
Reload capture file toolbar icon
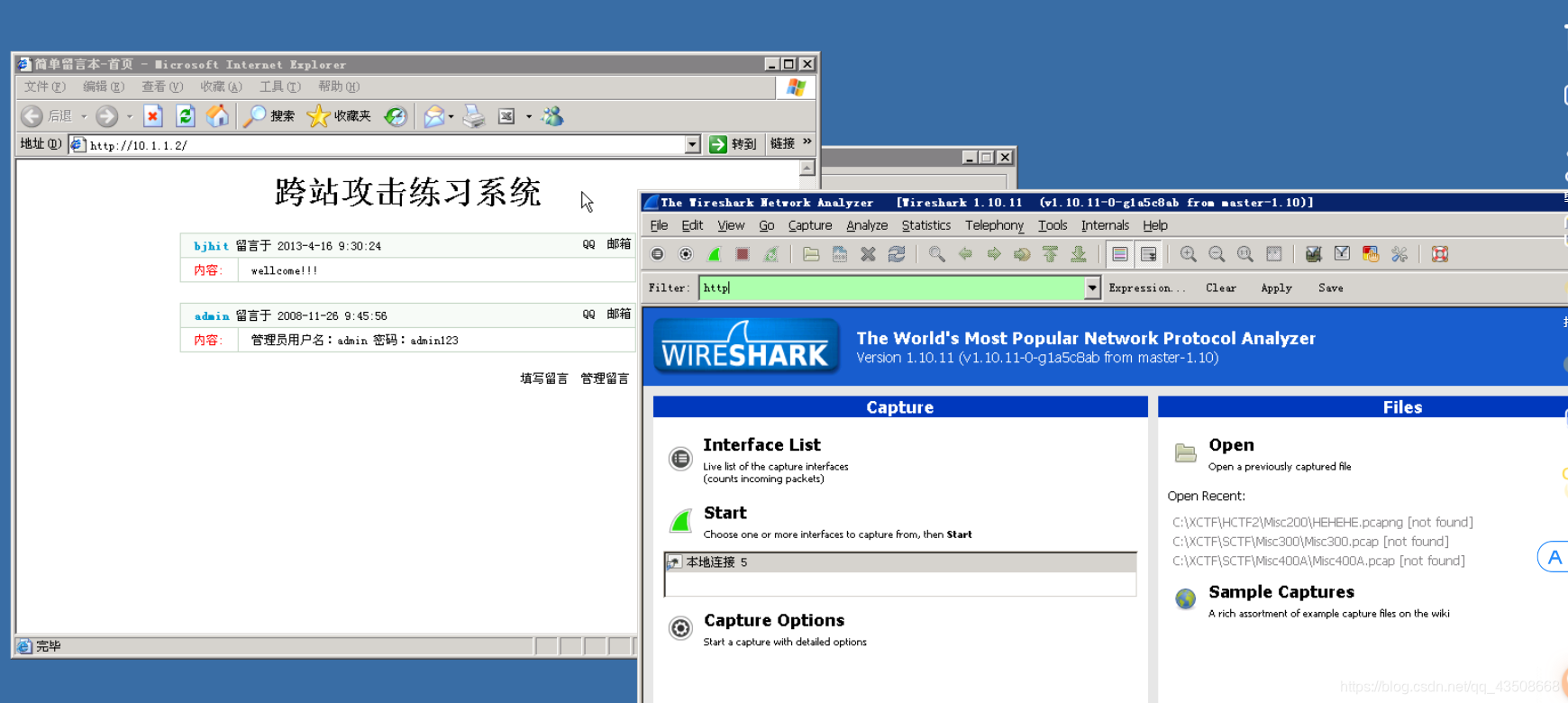897,254
